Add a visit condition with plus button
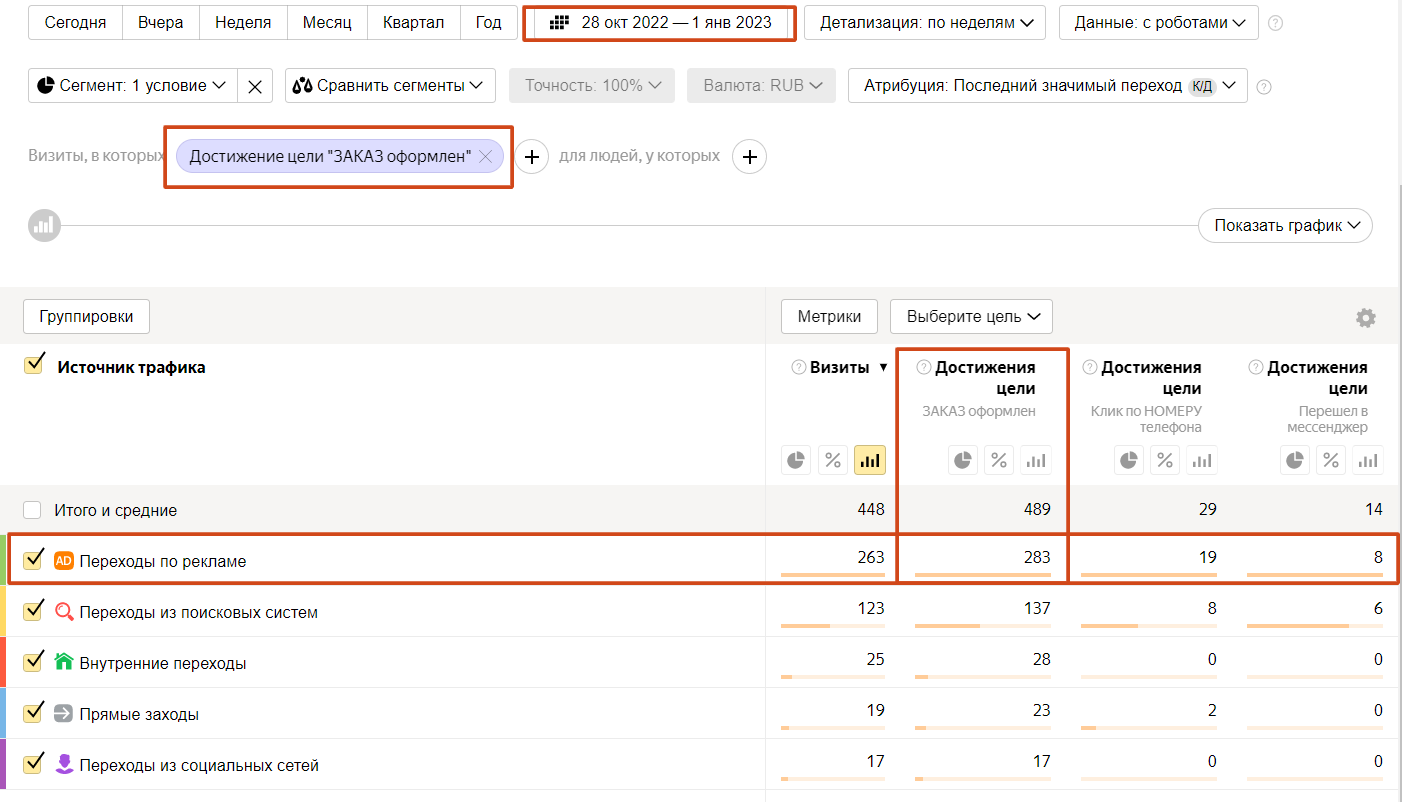 [x=532, y=157]
